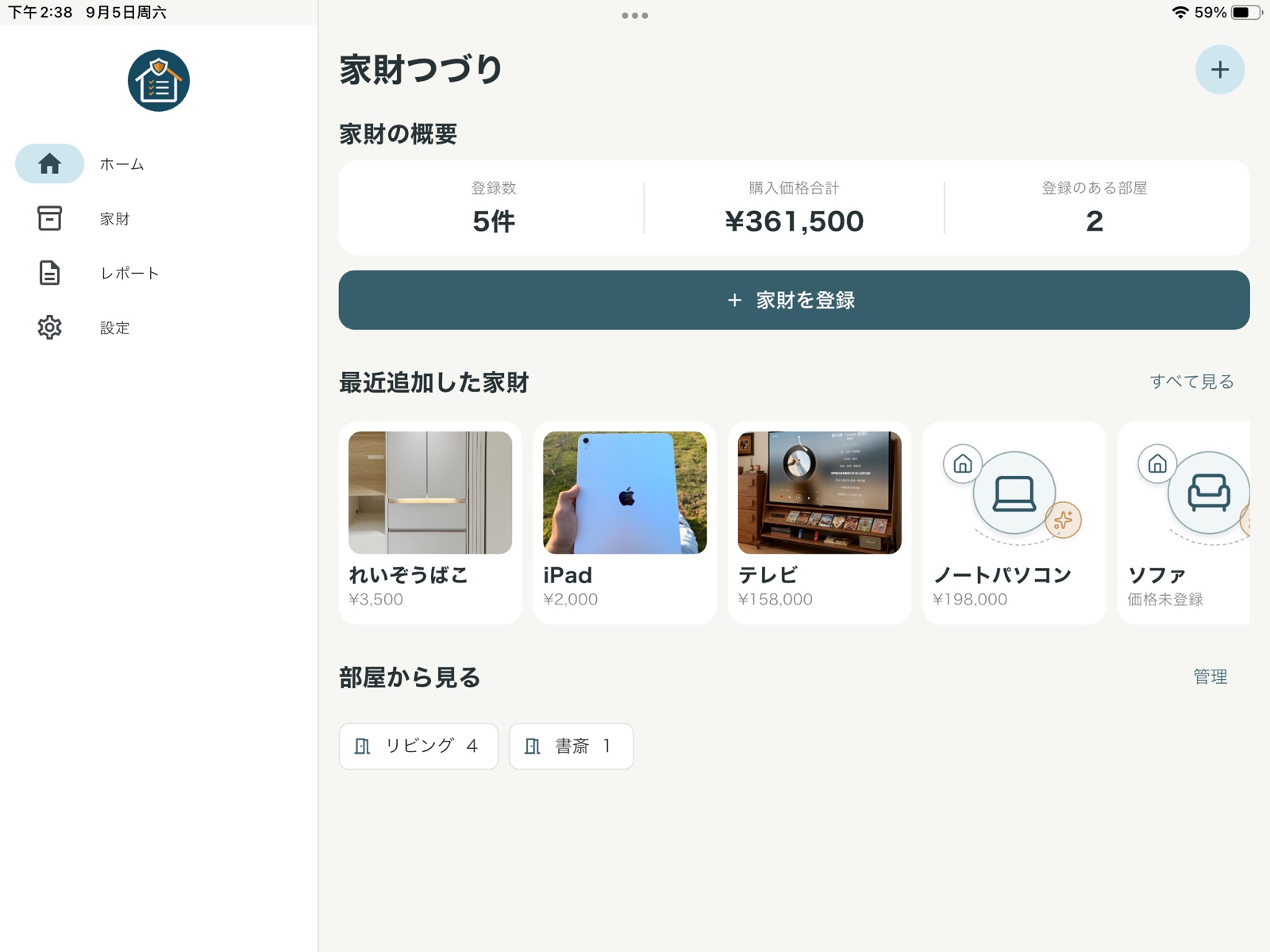Tap the 価格未登録 label
This screenshot has height=952, width=1270.
point(1165,600)
